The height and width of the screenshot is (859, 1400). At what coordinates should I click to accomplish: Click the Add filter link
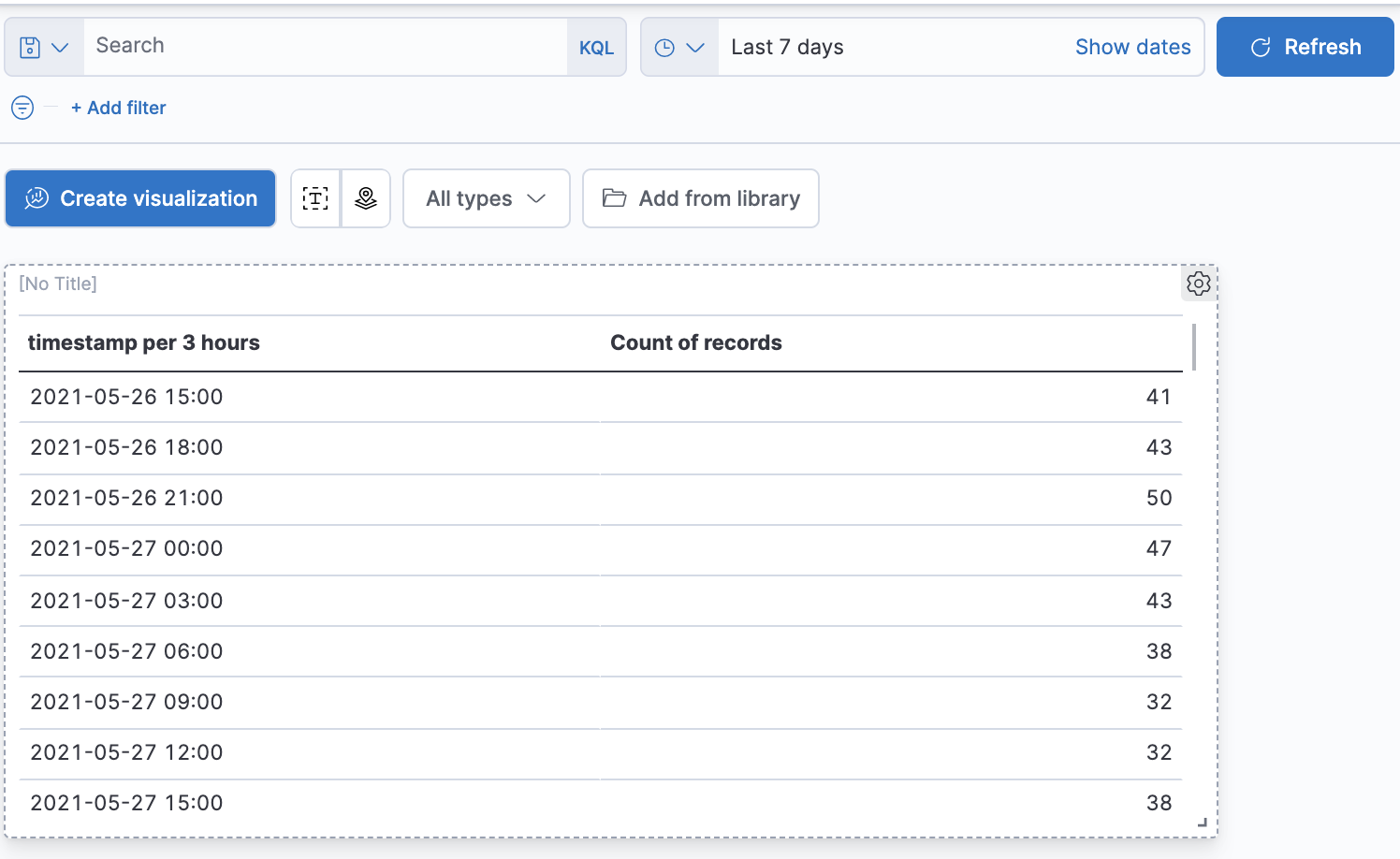tap(119, 108)
